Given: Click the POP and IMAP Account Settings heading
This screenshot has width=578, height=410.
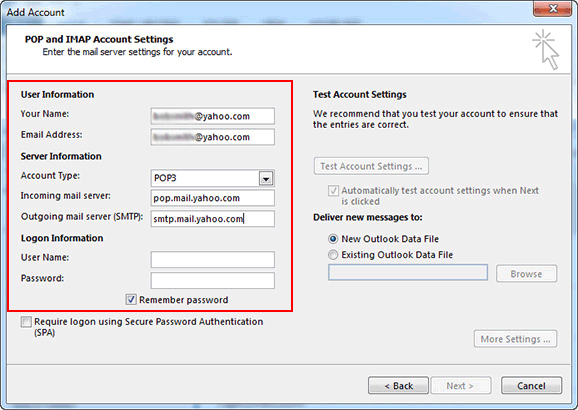Looking at the screenshot, I should [x=99, y=39].
